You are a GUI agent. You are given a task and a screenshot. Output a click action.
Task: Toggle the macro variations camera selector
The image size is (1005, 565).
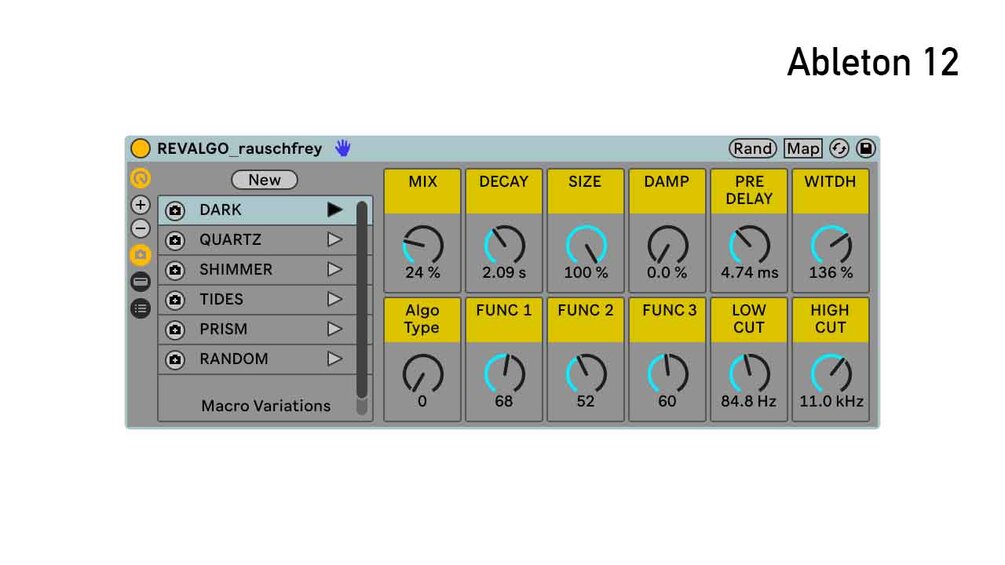click(x=140, y=255)
